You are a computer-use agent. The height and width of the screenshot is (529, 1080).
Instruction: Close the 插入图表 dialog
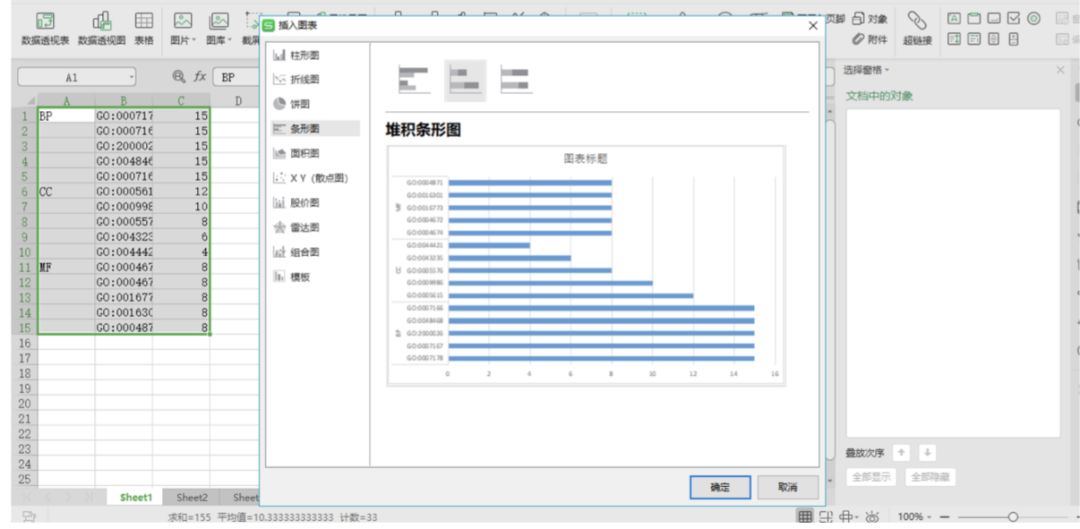[x=813, y=25]
